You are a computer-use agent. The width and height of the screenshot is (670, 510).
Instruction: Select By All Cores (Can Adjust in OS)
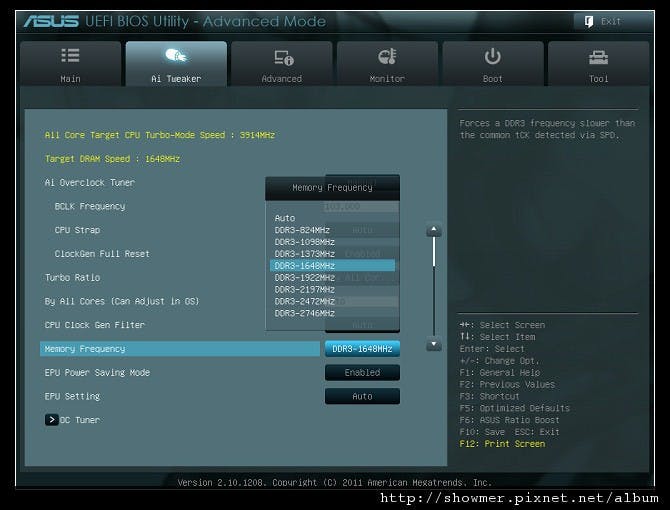(122, 302)
